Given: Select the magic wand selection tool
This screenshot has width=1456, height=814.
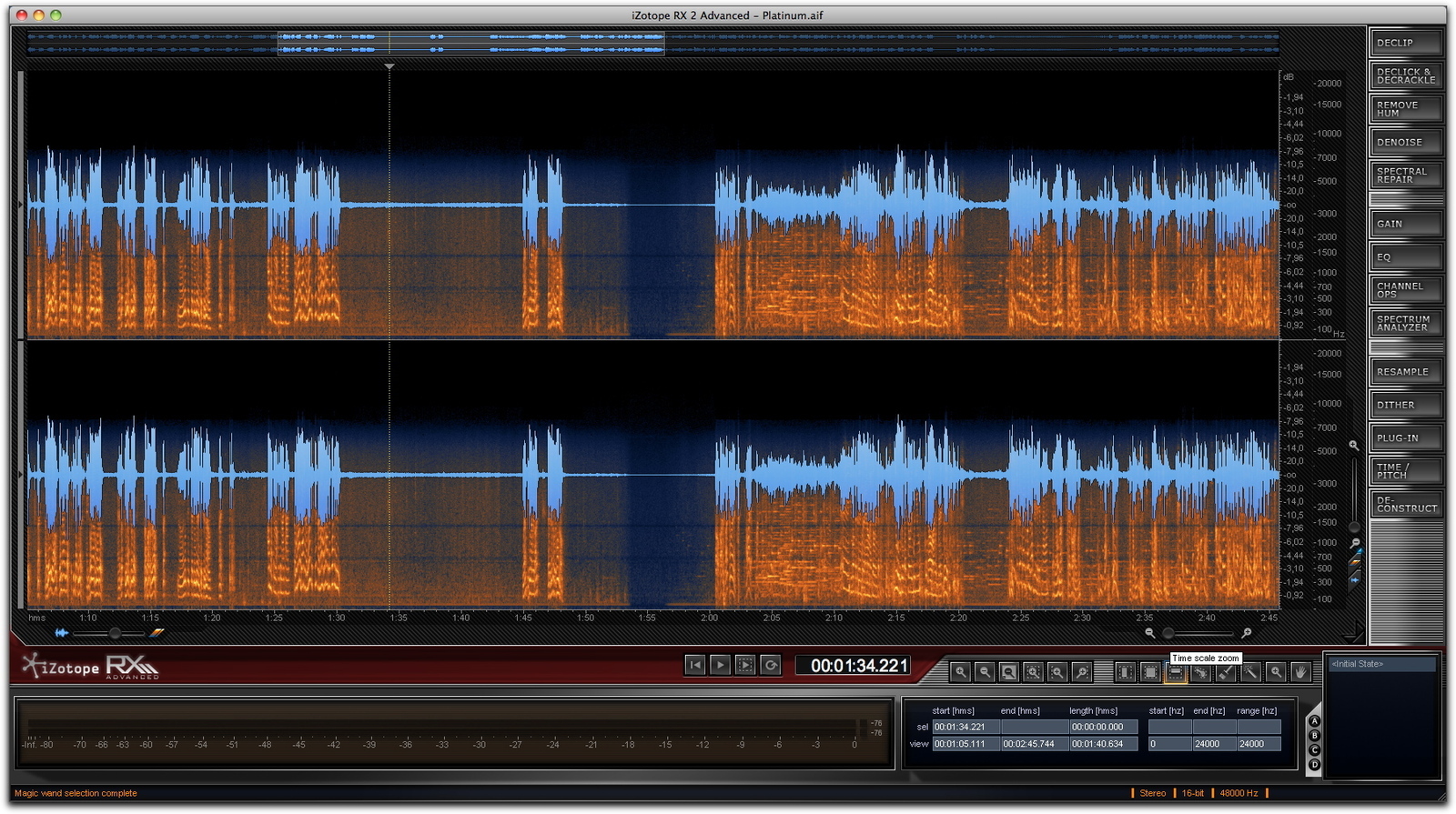Looking at the screenshot, I should point(1251,672).
